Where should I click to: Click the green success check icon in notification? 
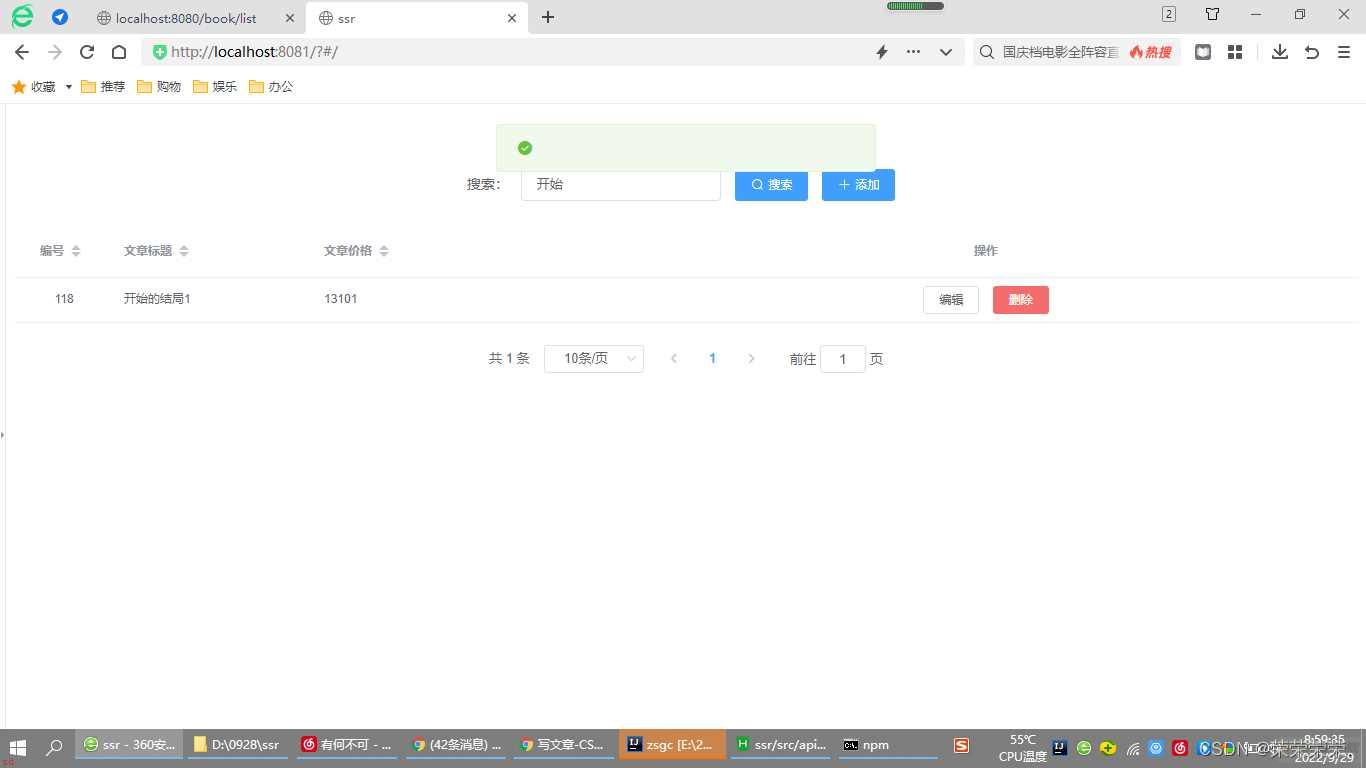click(525, 148)
